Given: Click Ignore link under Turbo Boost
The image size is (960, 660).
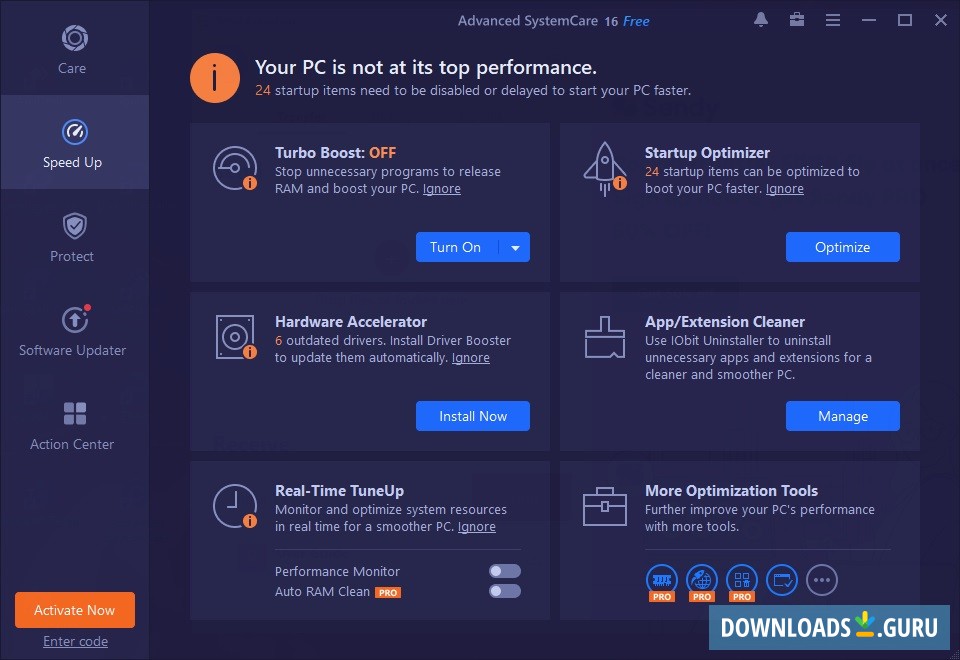Looking at the screenshot, I should (441, 189).
